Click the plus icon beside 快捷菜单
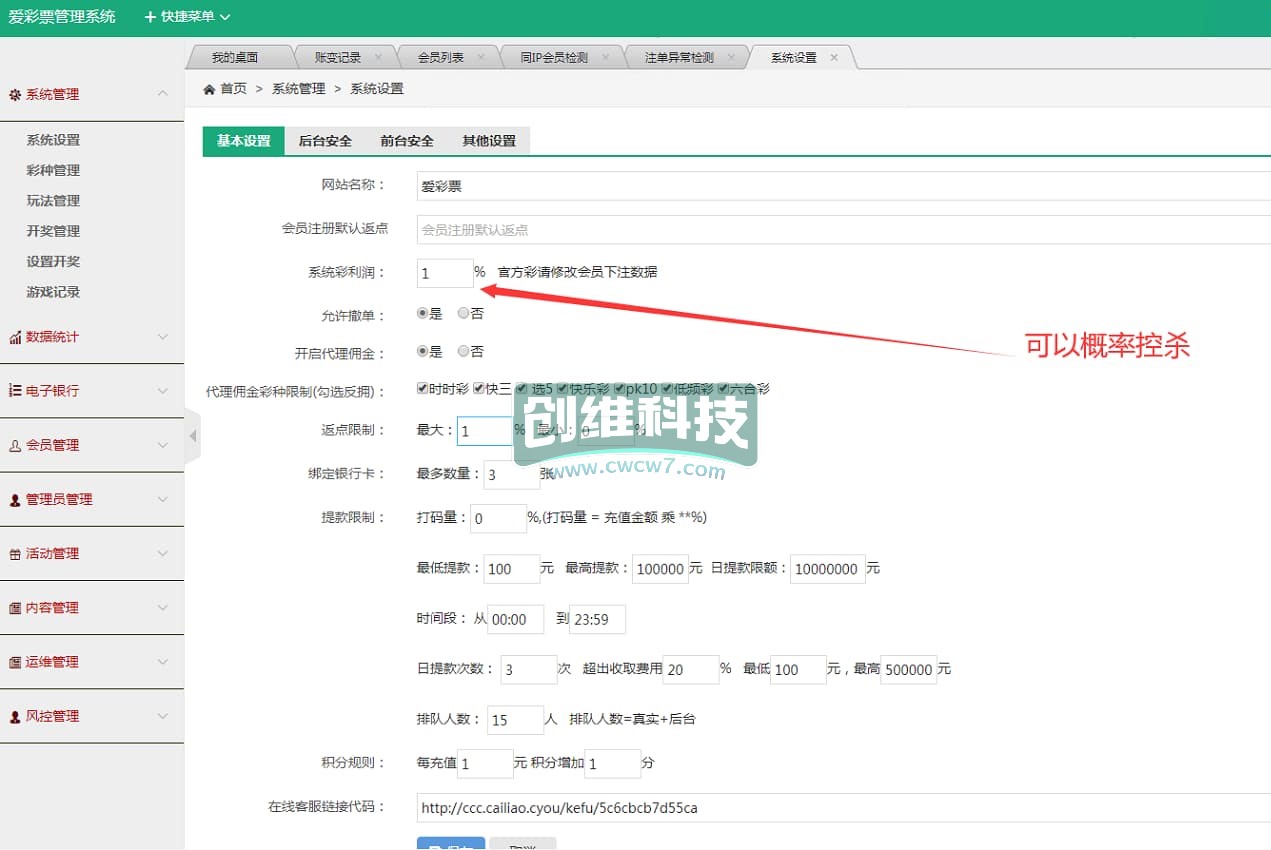 tap(150, 17)
